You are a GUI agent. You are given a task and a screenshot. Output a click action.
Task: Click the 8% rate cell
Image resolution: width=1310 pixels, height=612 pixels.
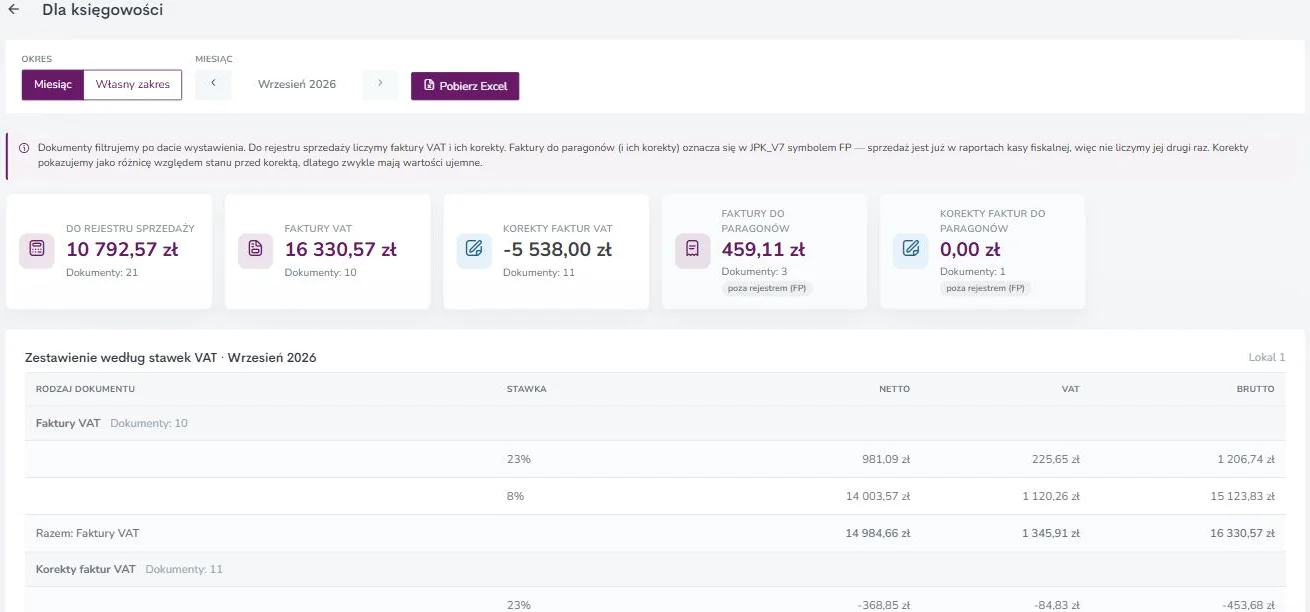(x=516, y=496)
